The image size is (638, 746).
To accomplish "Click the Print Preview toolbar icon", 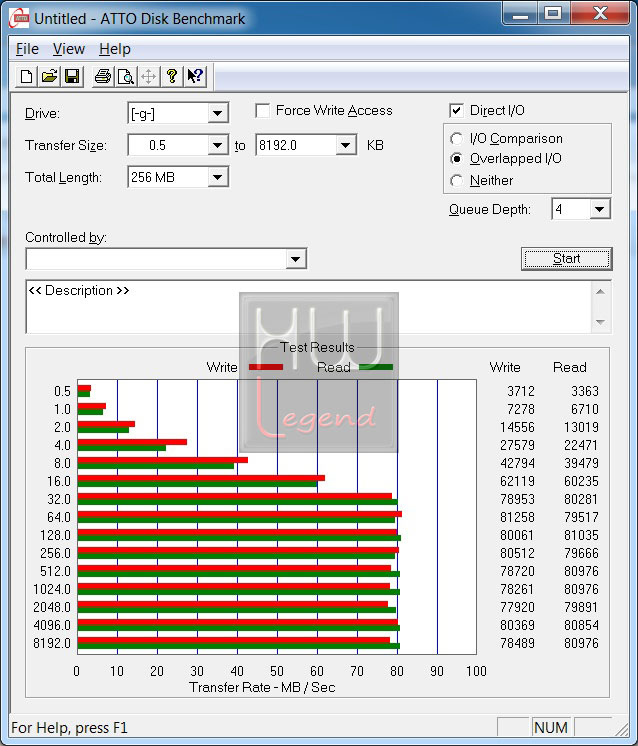I will (126, 76).
